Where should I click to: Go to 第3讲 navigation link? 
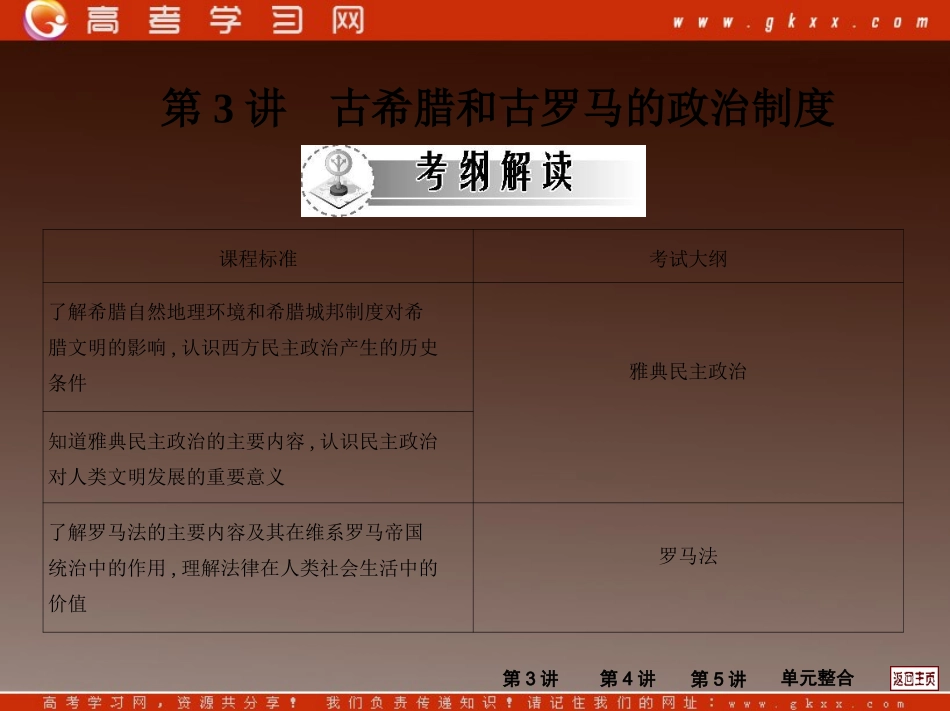[x=530, y=678]
